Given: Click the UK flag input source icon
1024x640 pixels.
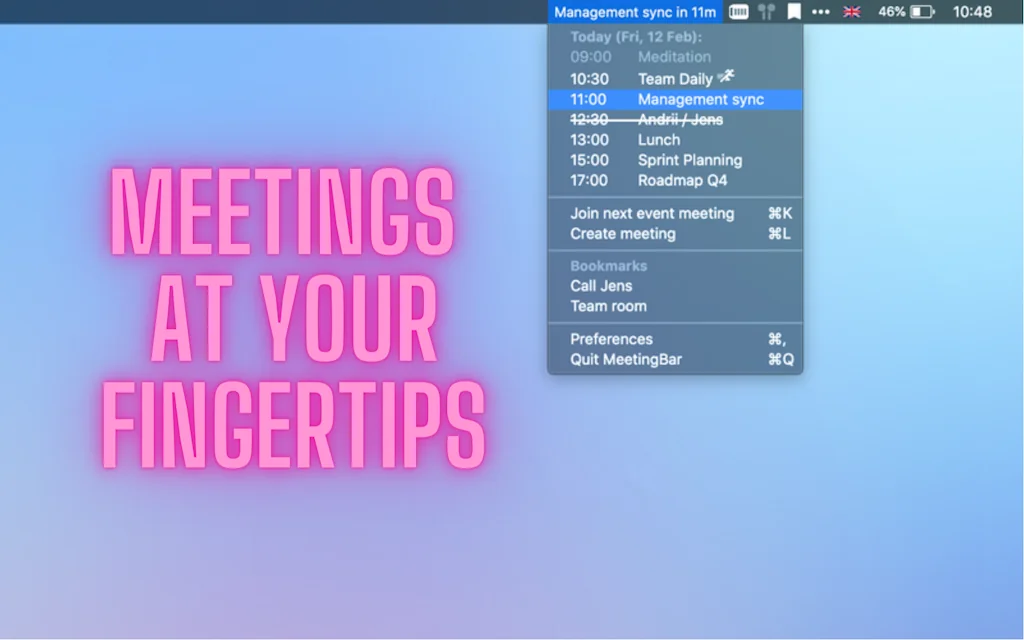Looking at the screenshot, I should (x=851, y=12).
